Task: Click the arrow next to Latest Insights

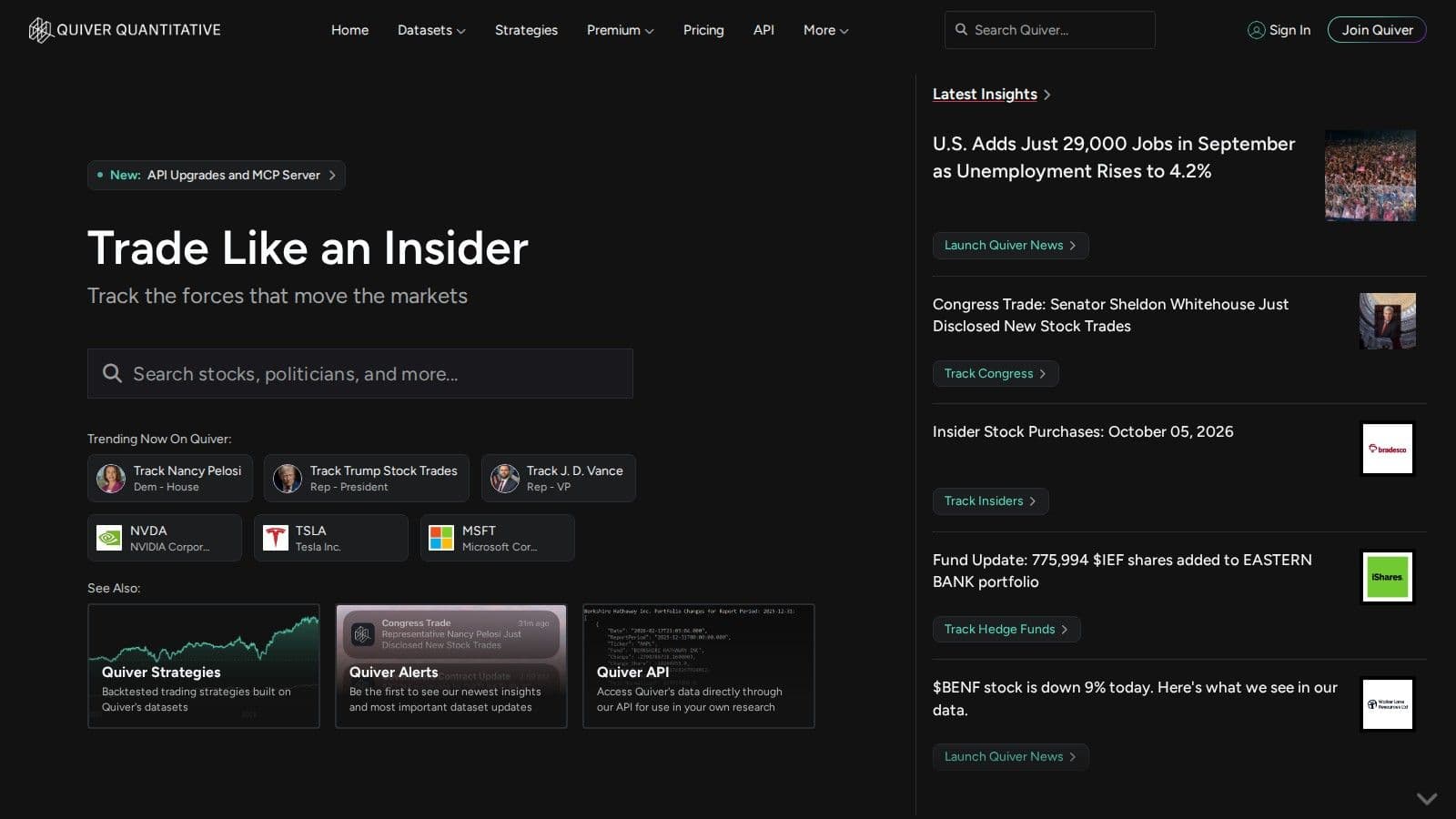Action: coord(1047,95)
